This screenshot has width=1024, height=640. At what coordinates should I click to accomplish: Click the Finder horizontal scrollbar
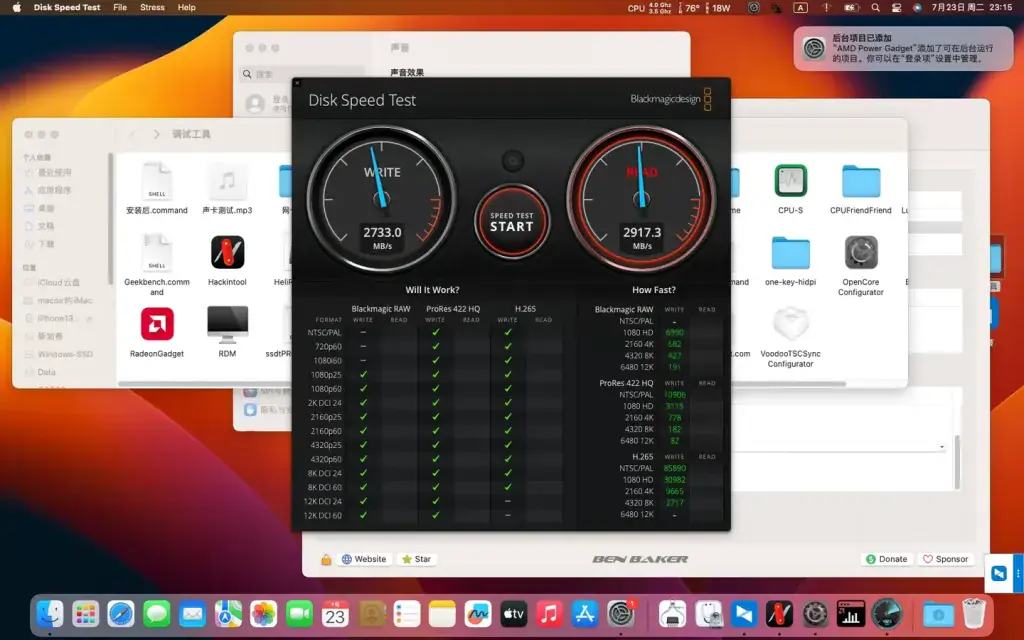click(482, 383)
